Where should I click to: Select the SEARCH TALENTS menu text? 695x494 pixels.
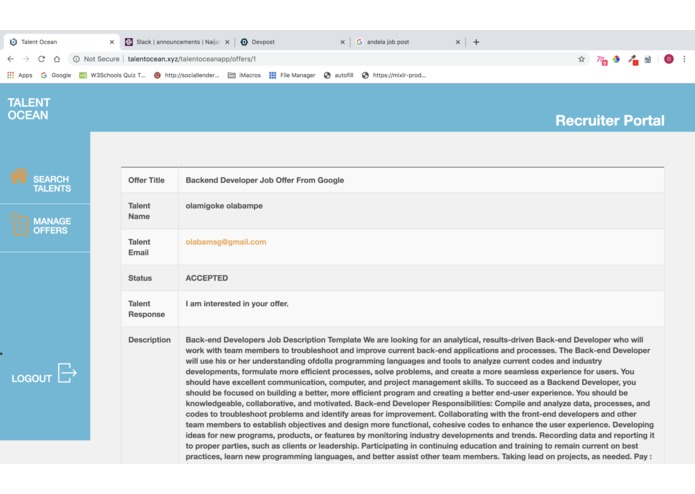tap(52, 184)
